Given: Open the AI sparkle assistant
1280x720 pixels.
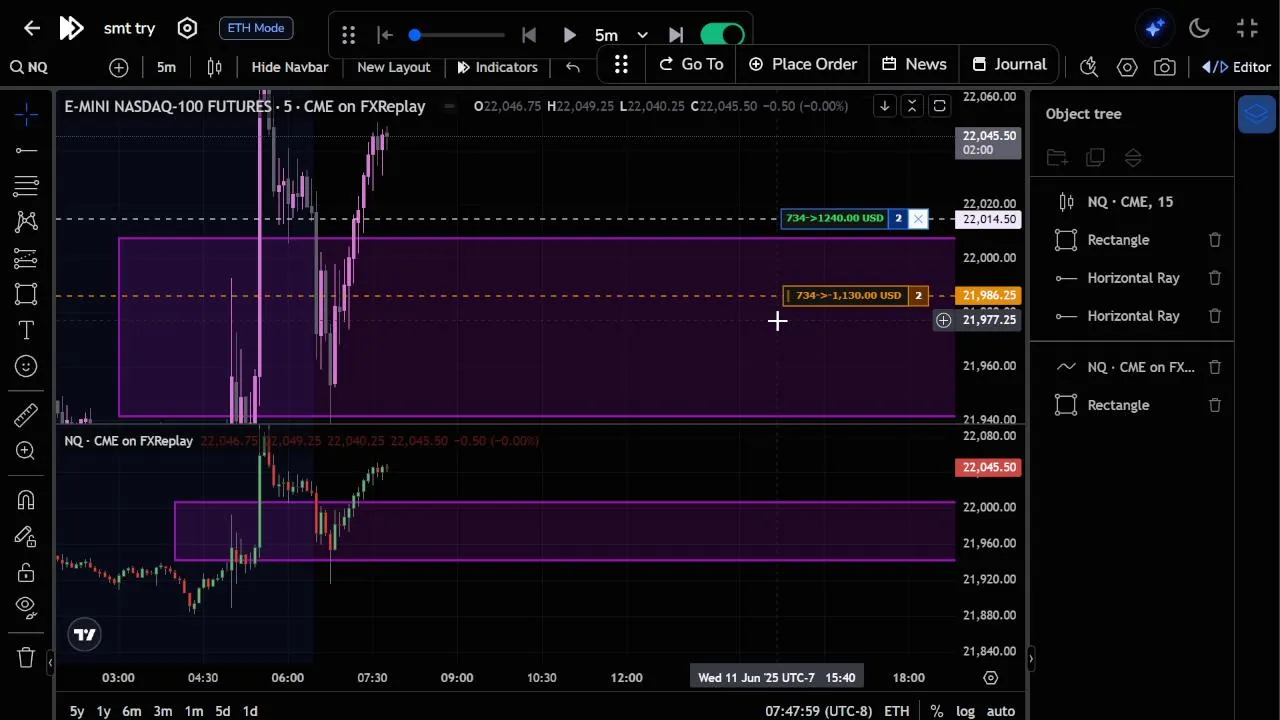Looking at the screenshot, I should tap(1155, 28).
